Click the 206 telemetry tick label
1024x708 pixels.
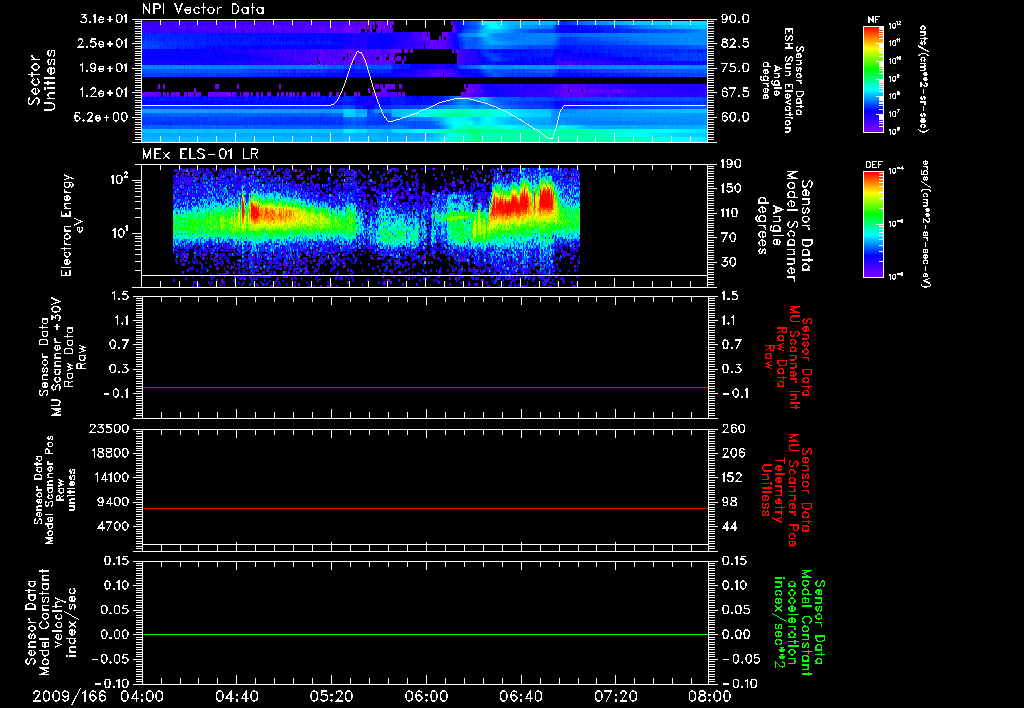732,453
